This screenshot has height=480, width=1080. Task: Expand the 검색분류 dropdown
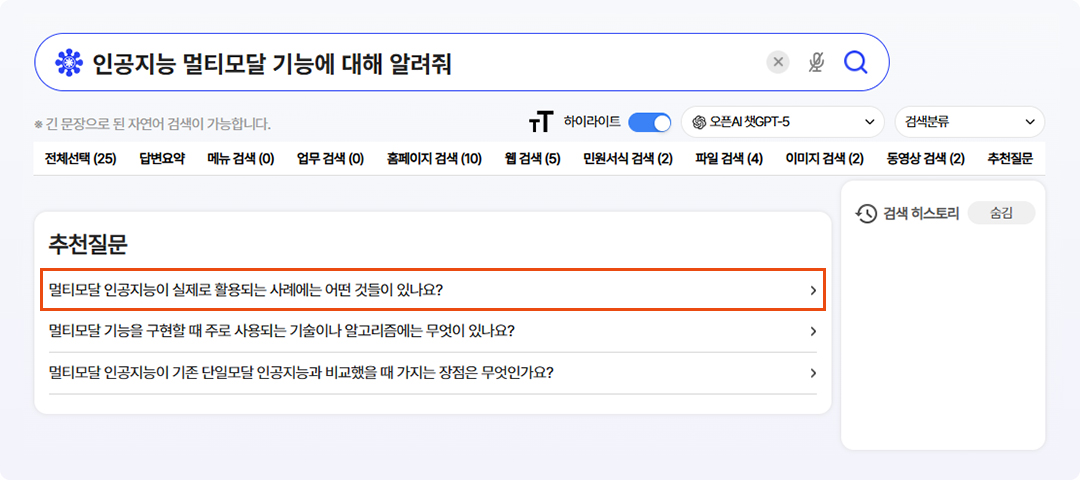coord(969,122)
